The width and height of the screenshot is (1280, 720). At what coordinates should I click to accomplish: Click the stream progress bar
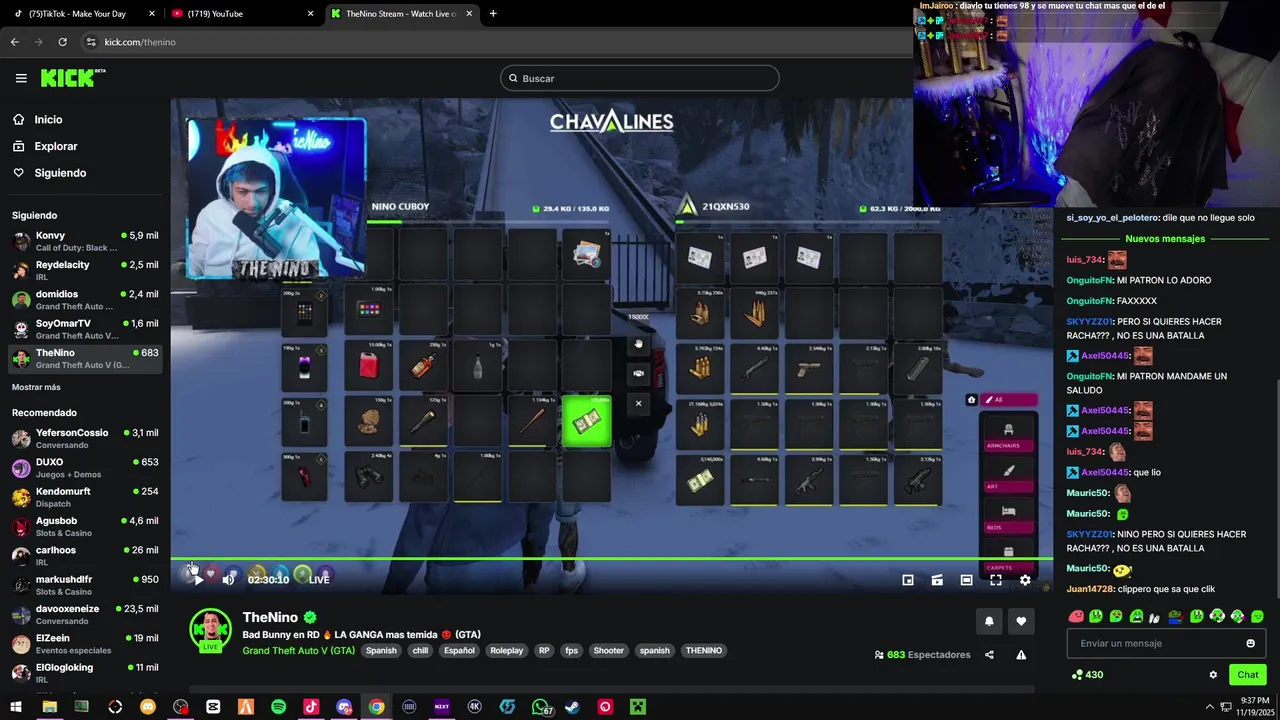click(x=611, y=560)
